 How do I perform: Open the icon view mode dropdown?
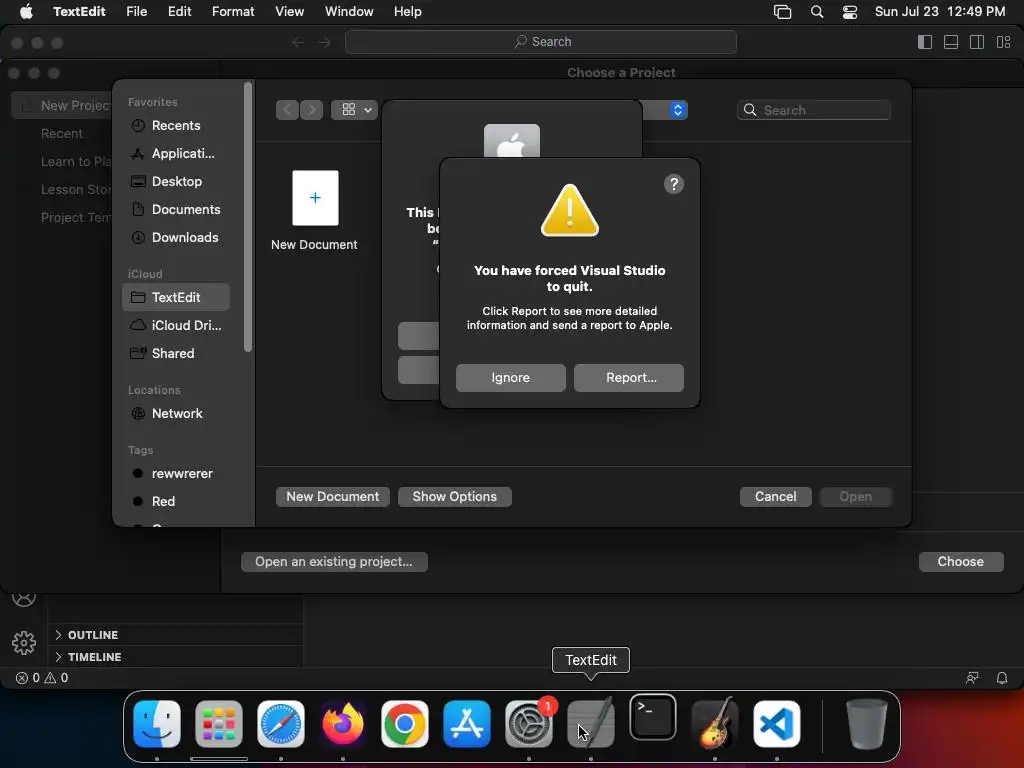click(355, 110)
